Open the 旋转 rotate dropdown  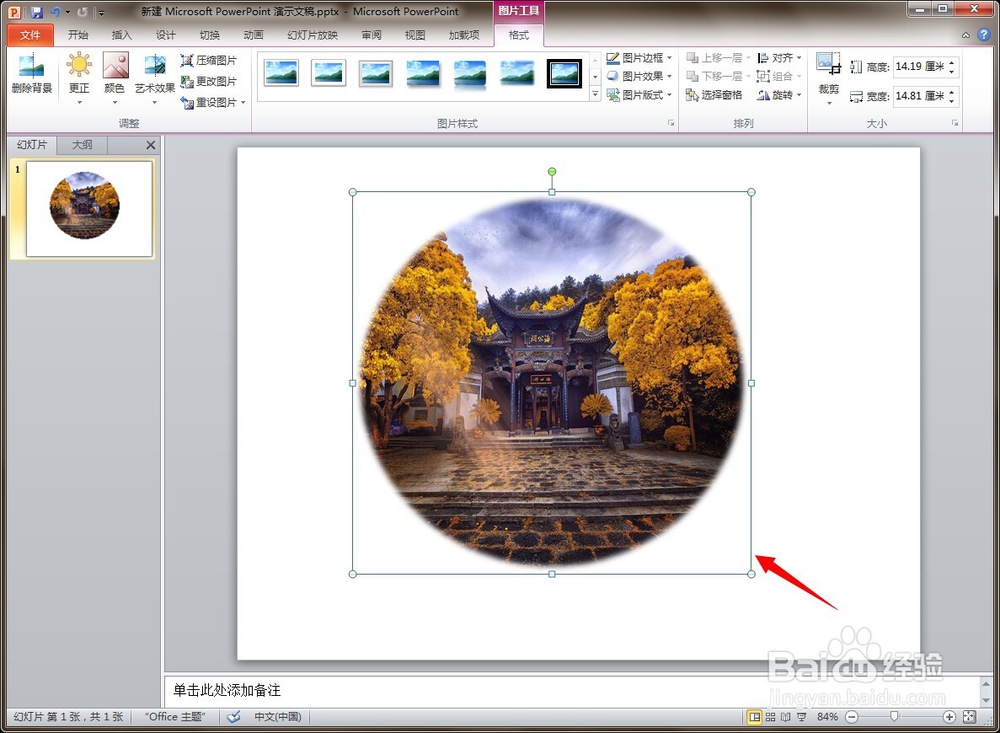779,95
